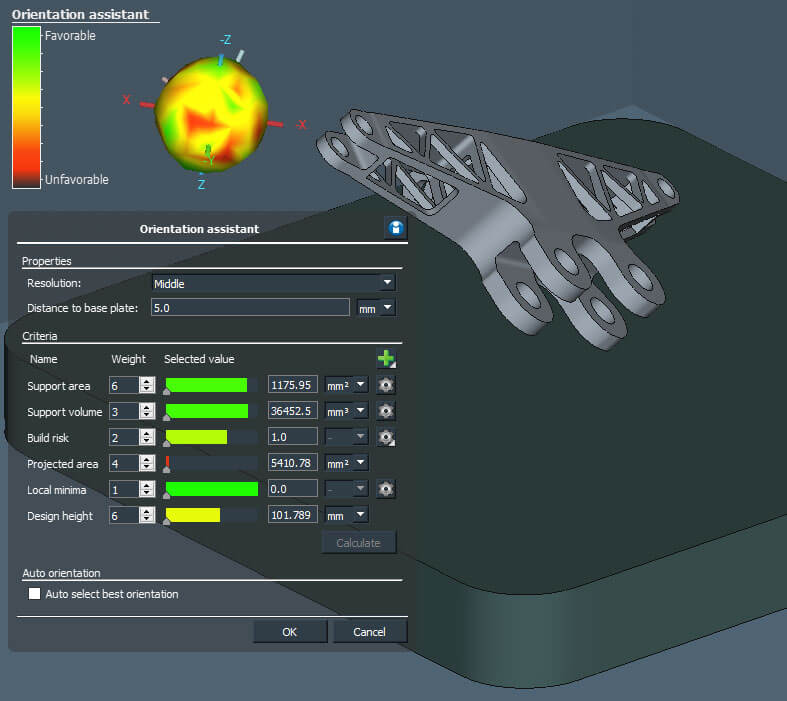Adjust the Projected area weight stepper
Screen dimensions: 787x701
(x=148, y=463)
